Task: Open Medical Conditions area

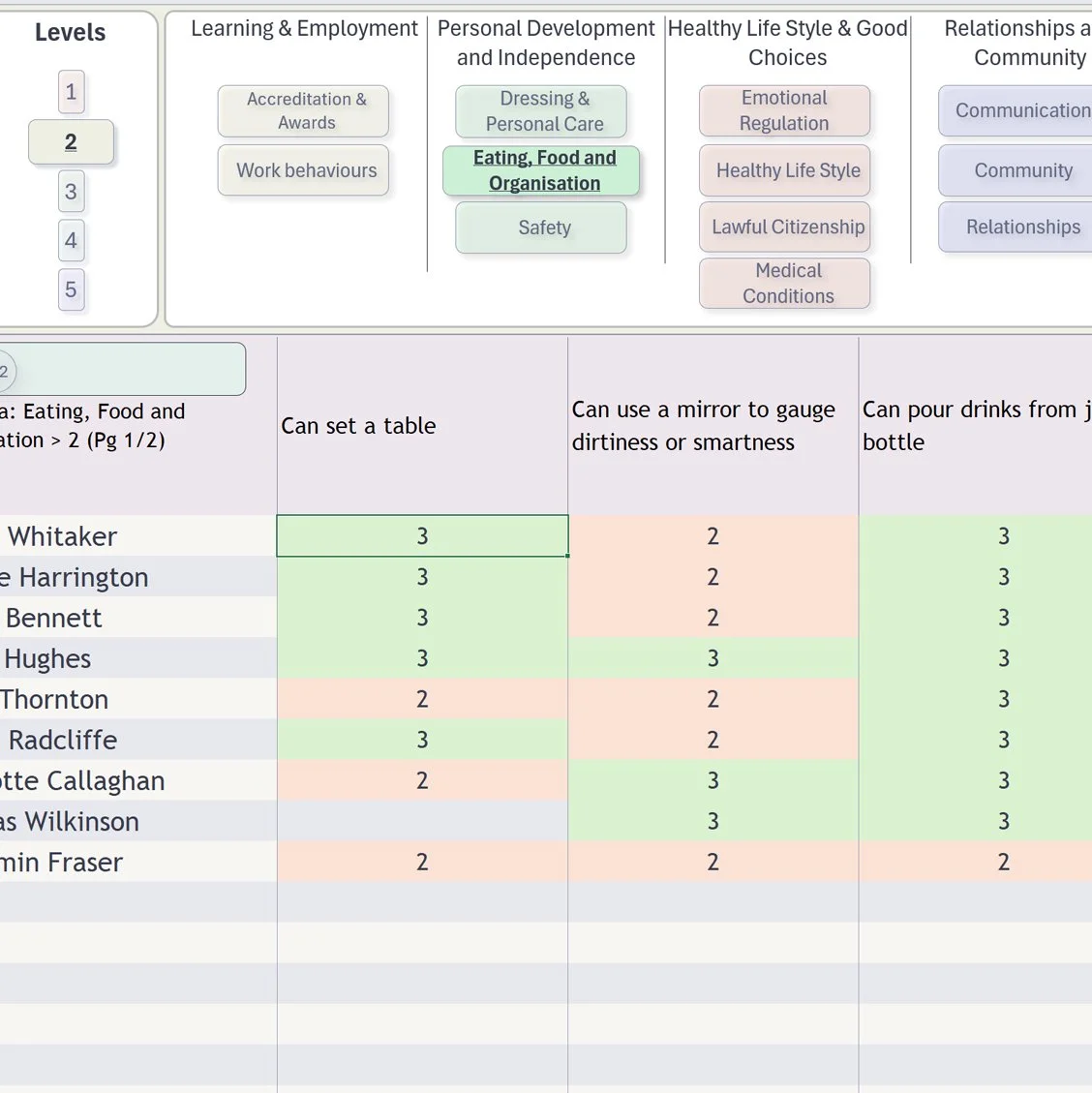Action: pyautogui.click(x=785, y=283)
